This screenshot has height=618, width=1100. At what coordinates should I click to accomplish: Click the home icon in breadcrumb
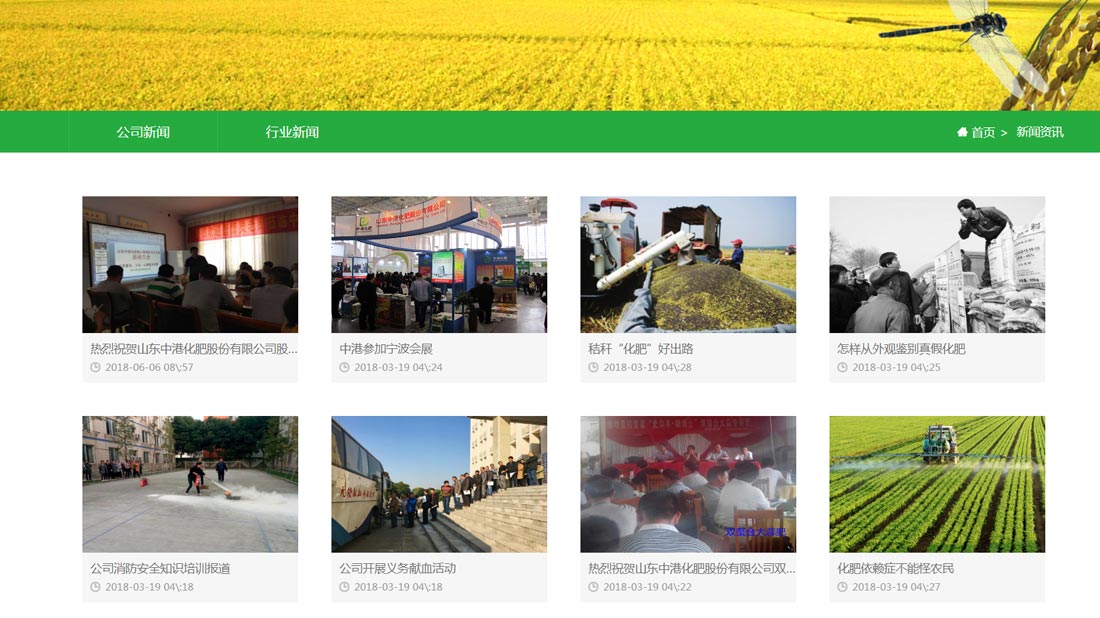pyautogui.click(x=962, y=132)
